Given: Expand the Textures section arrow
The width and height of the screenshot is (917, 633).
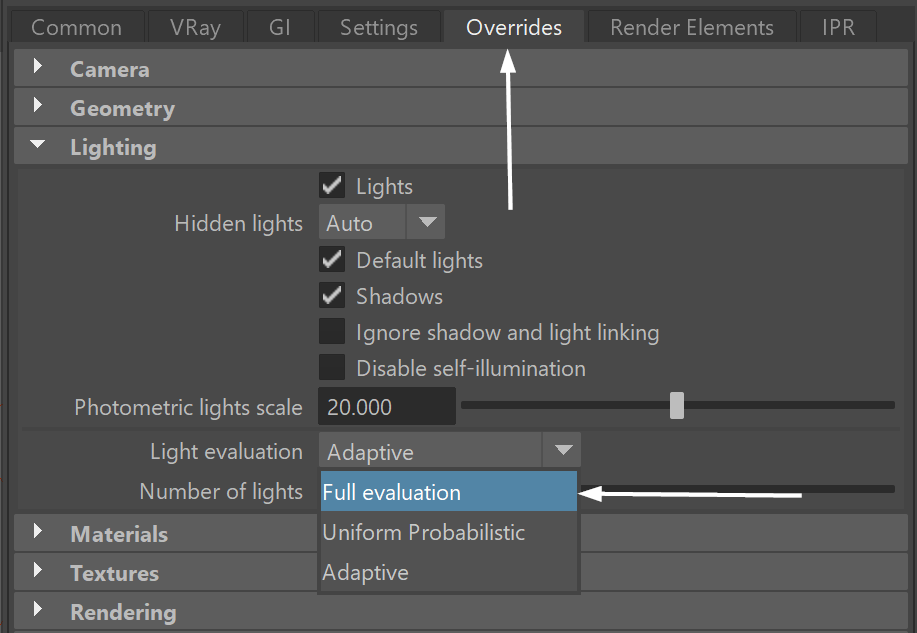Looking at the screenshot, I should [x=38, y=570].
